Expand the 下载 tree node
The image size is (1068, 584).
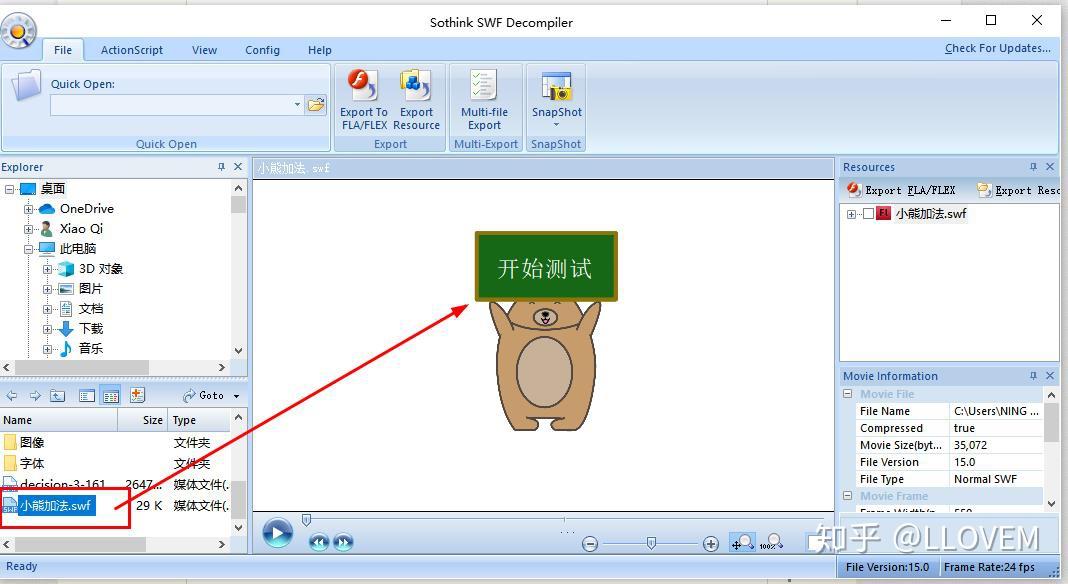pos(48,329)
